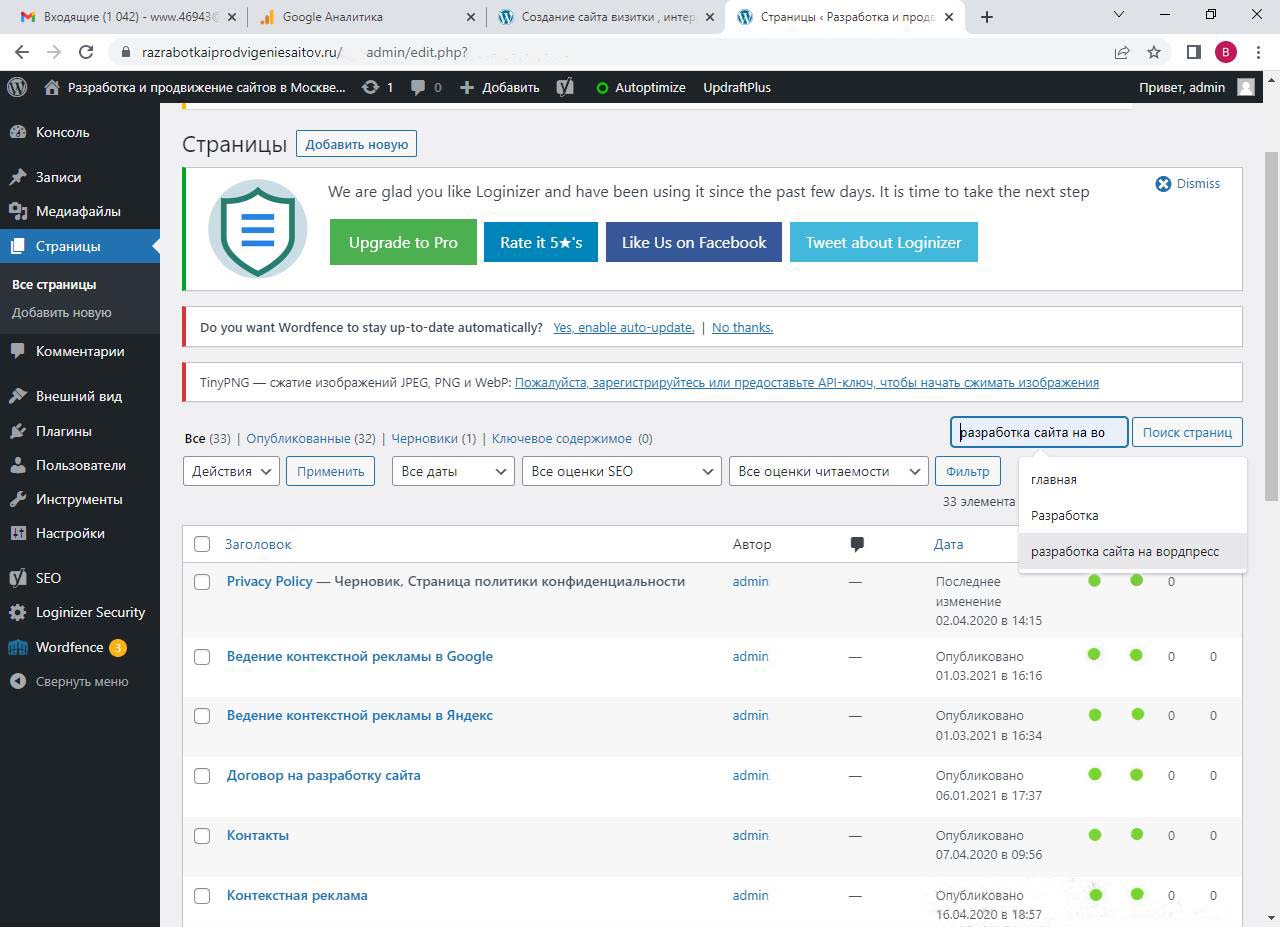Open the Yoast SEO admin bar icon

565,87
